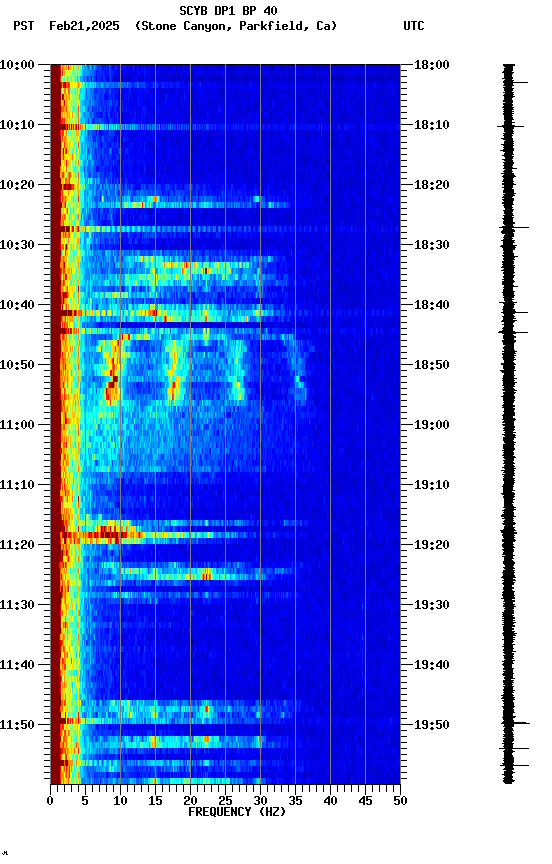Click the "10:40" PST time label
Viewport: 552px width, 864px height.
17,305
